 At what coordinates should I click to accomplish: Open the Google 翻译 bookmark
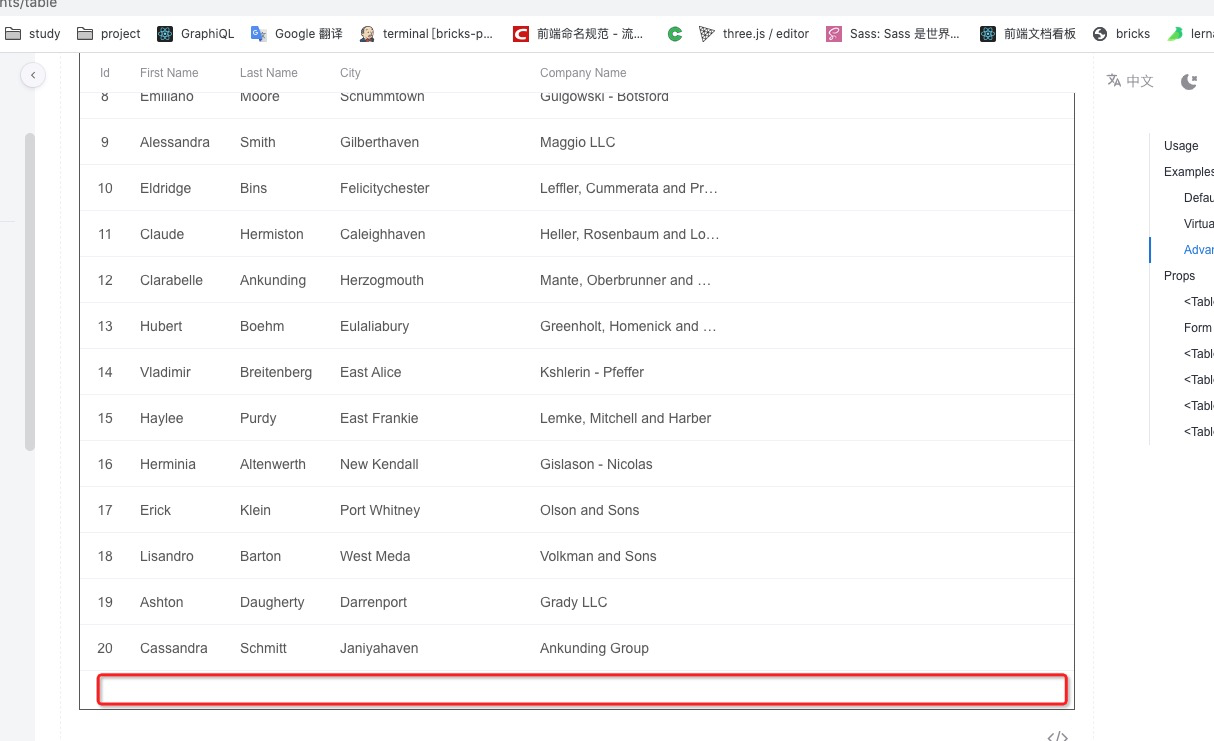click(297, 33)
